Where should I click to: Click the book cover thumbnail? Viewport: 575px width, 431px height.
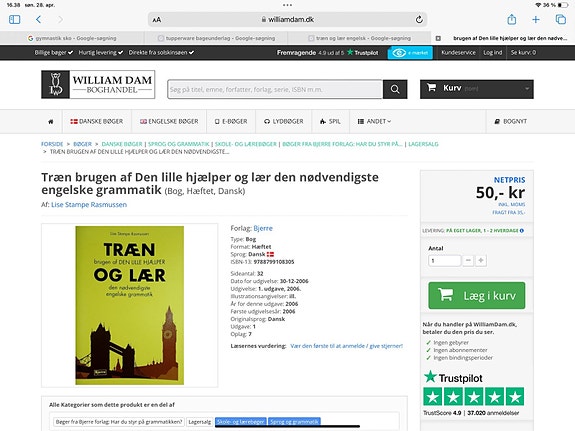129,305
